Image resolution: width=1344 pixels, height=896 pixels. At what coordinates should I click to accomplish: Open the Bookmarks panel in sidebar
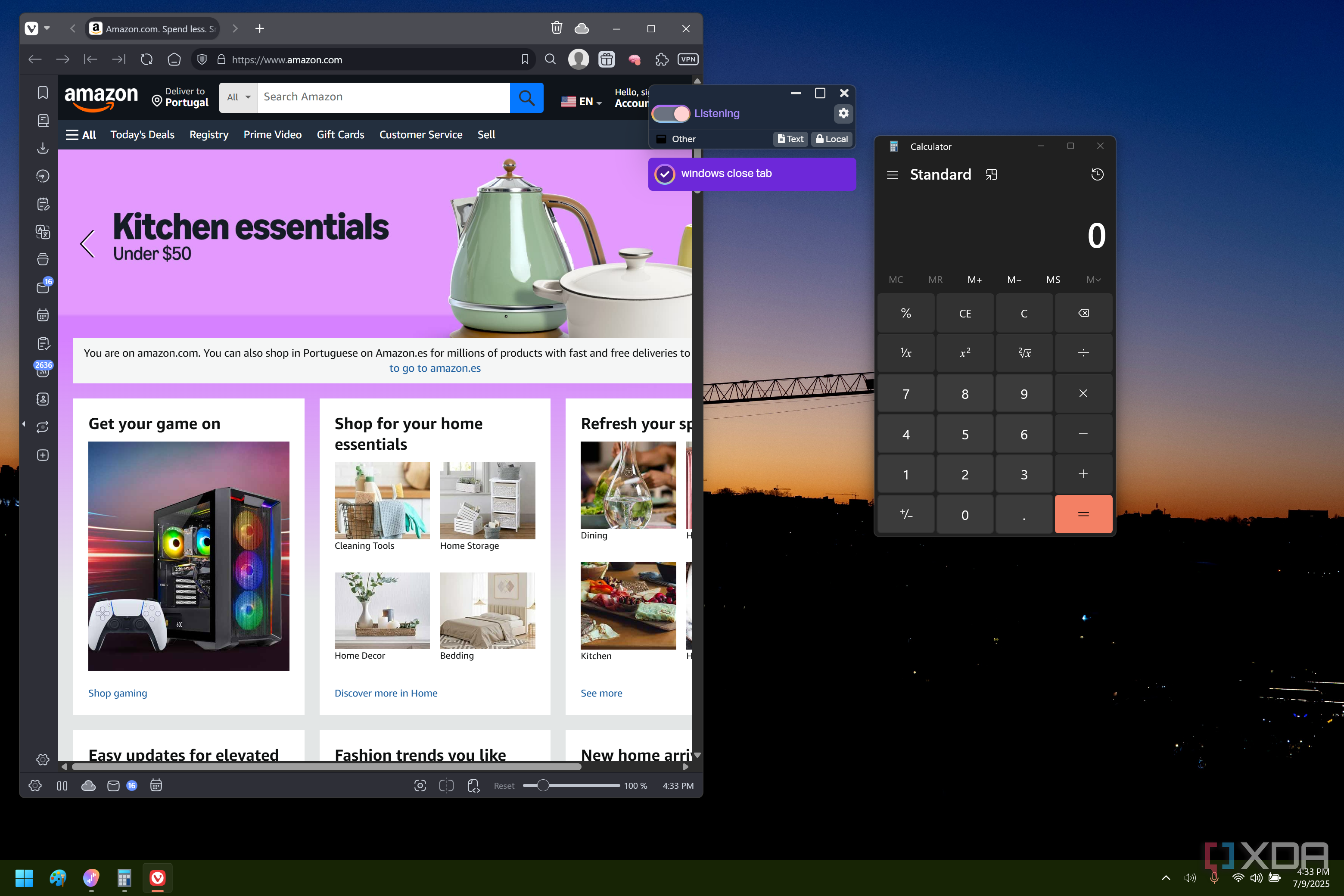click(43, 93)
